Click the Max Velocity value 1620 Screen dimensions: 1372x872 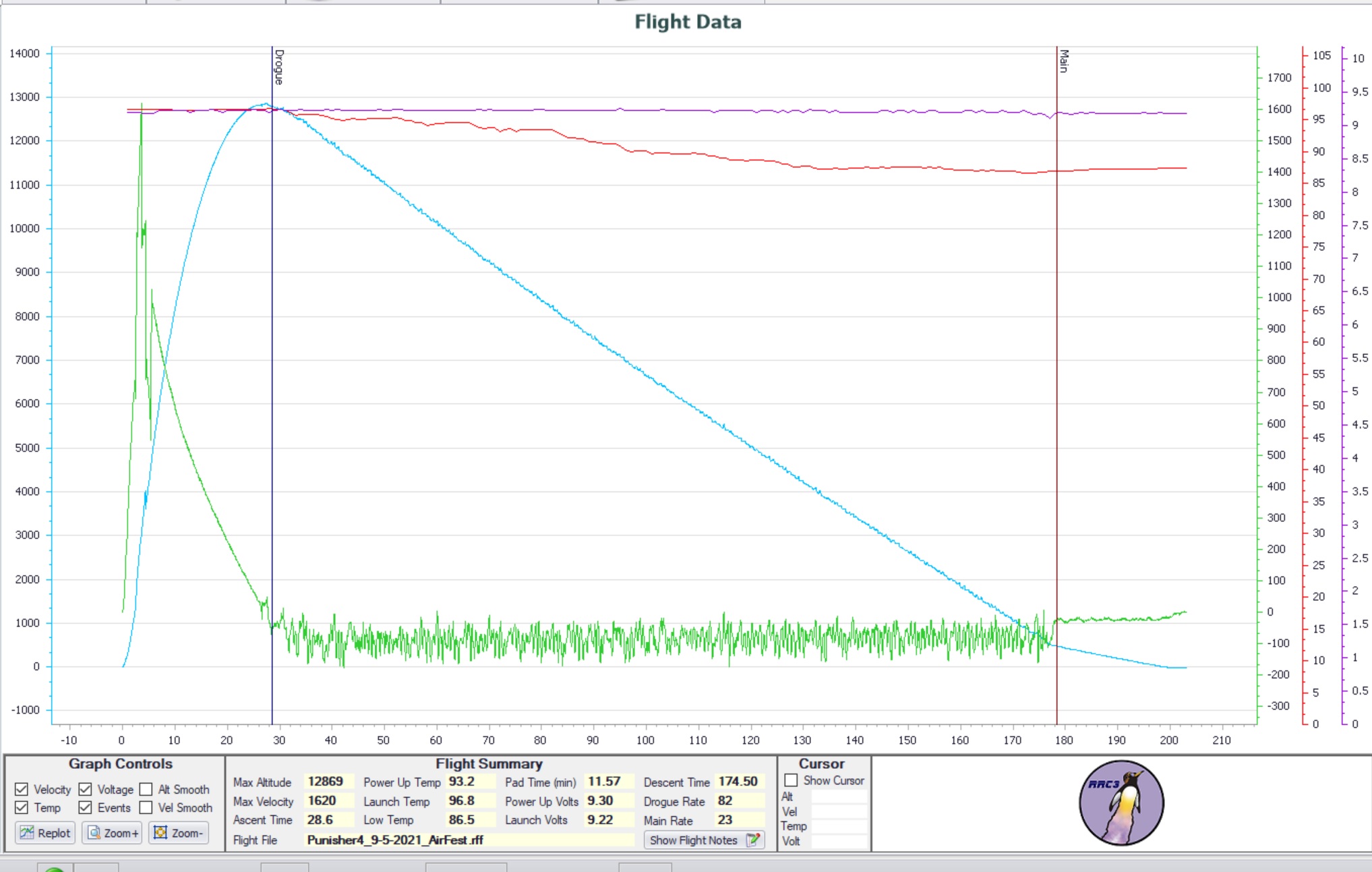pyautogui.click(x=327, y=801)
